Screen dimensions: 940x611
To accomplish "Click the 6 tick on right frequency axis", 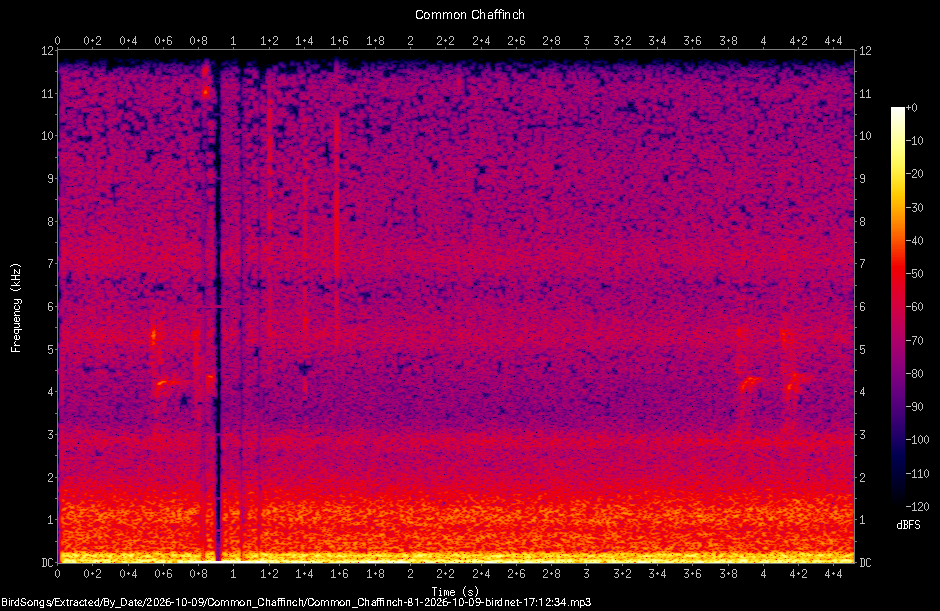I will tap(863, 306).
